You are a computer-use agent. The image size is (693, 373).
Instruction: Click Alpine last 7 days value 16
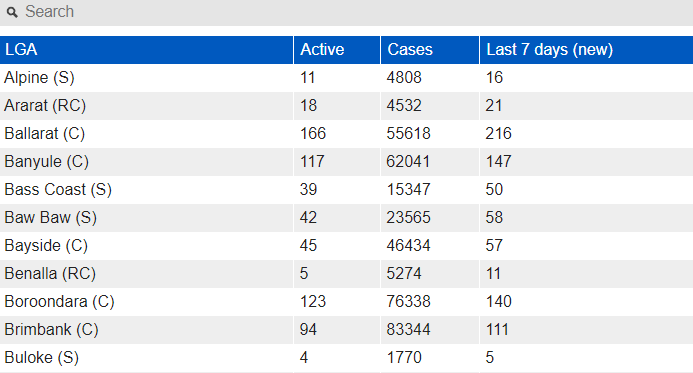(x=494, y=78)
